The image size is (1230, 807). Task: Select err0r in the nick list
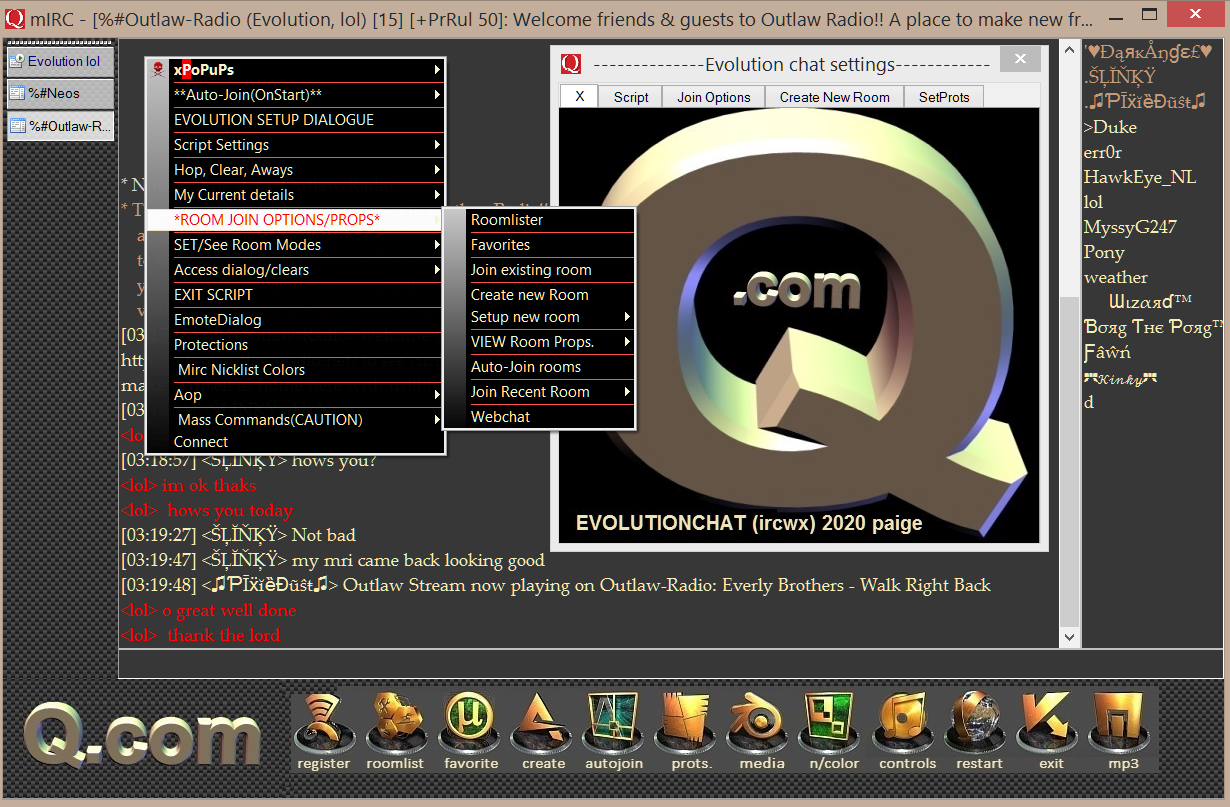pos(1103,152)
